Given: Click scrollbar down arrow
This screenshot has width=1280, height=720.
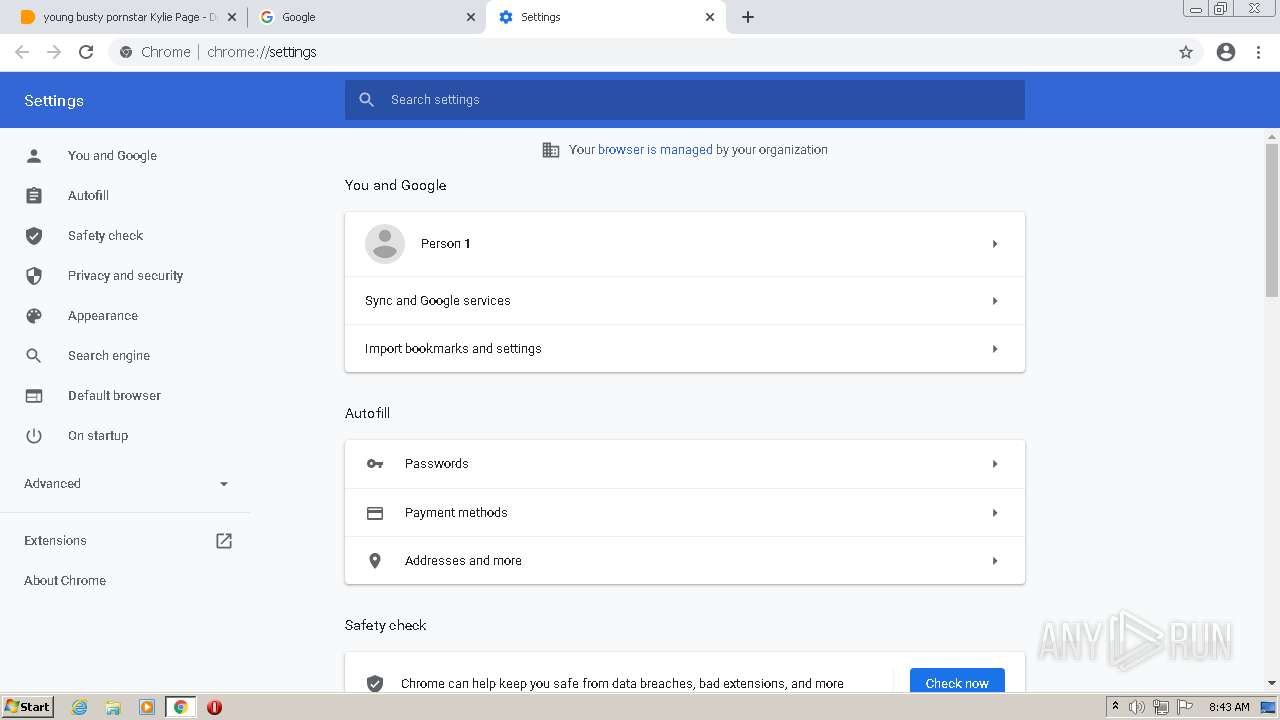Looking at the screenshot, I should point(1272,683).
